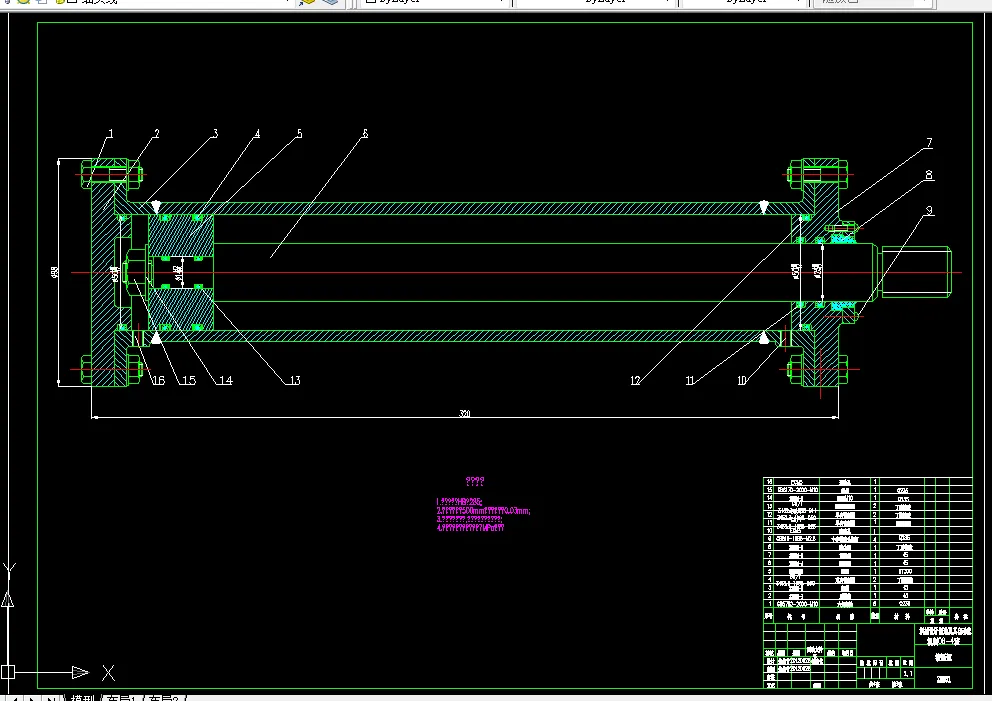The width and height of the screenshot is (992, 701).
Task: Select part callout number 12
Action: coord(635,380)
